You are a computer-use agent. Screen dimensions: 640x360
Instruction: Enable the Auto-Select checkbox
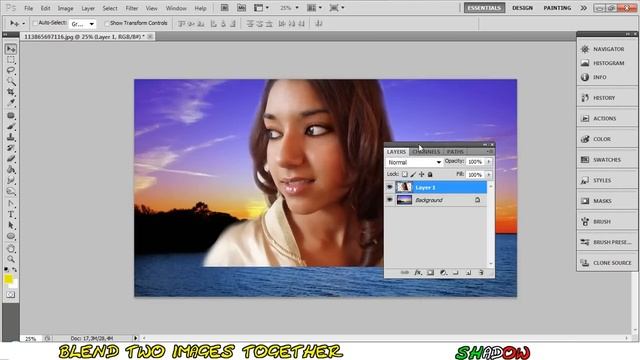pyautogui.click(x=35, y=23)
